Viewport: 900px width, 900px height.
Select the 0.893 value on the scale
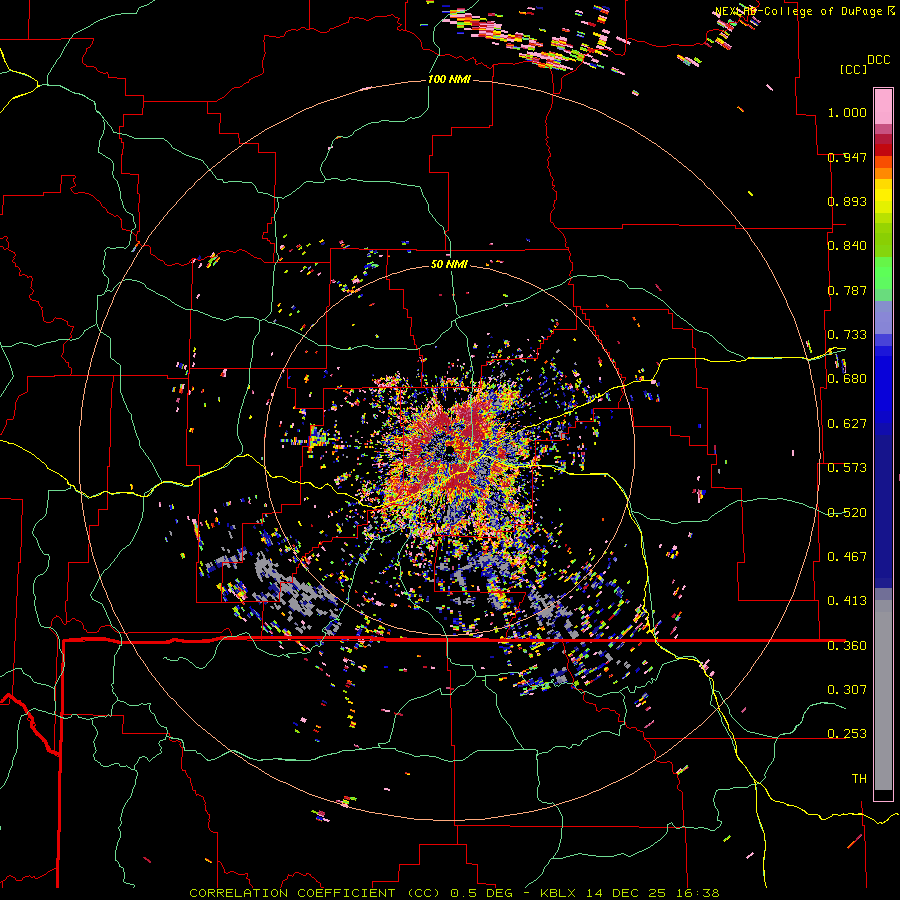click(x=847, y=201)
